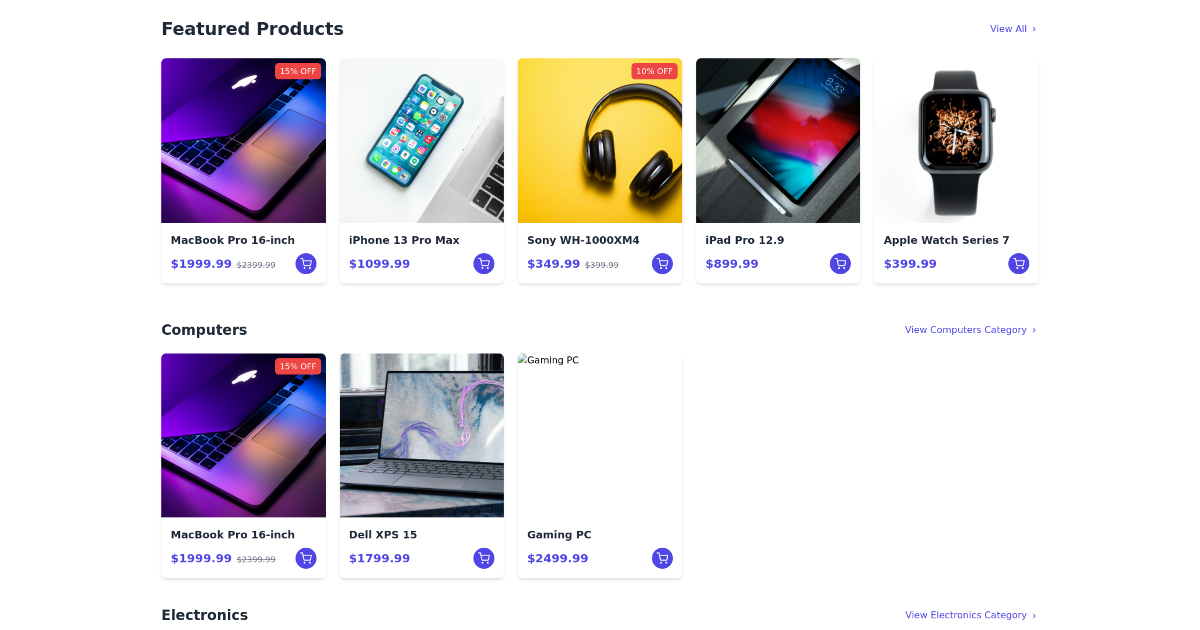
Task: Click chevron beside View Computers Category
Action: [1034, 329]
